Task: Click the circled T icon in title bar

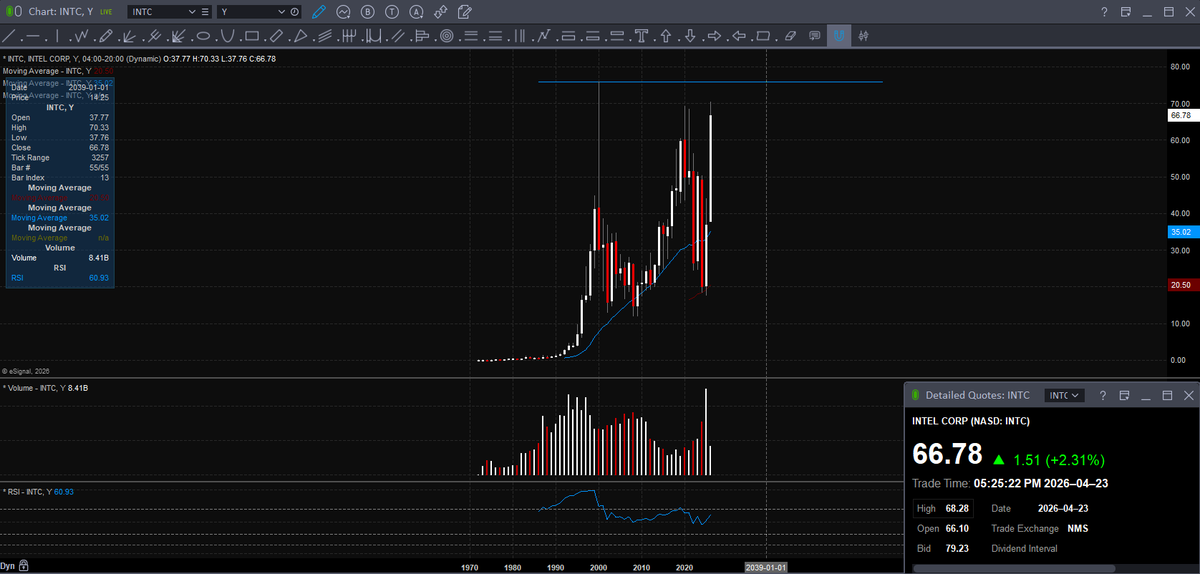Action: coord(391,12)
